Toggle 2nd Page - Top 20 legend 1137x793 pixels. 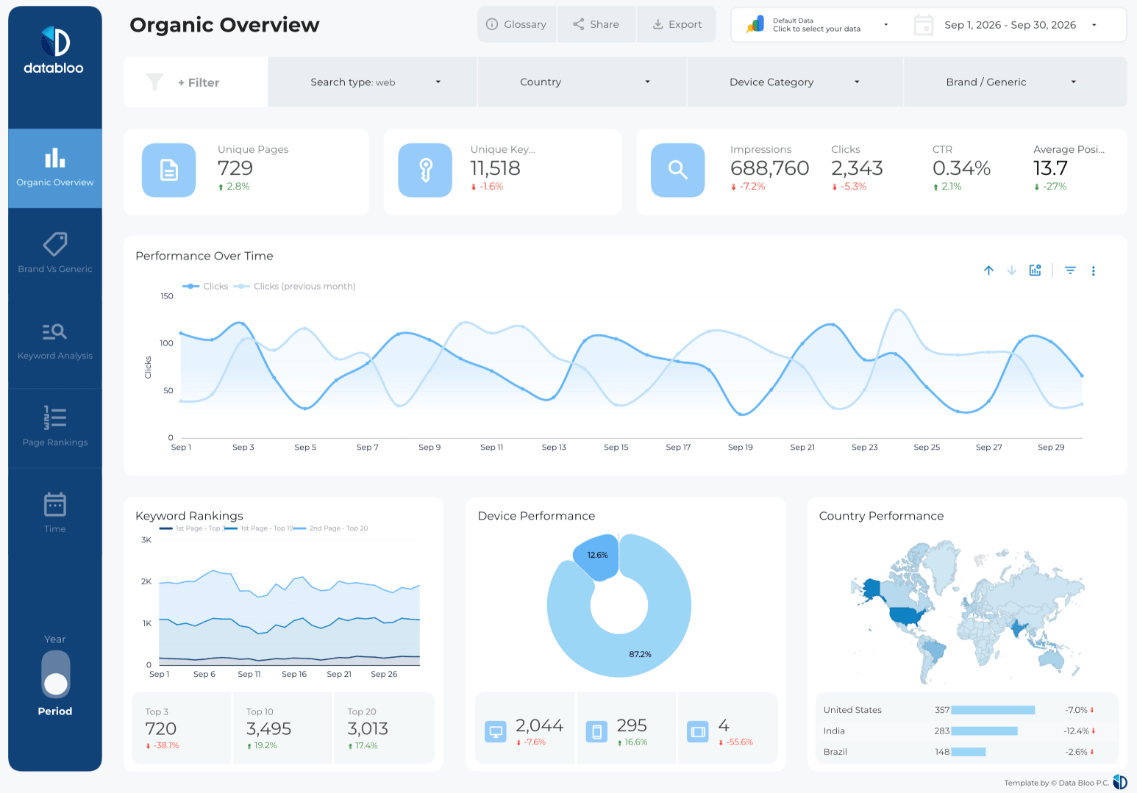tap(331, 528)
